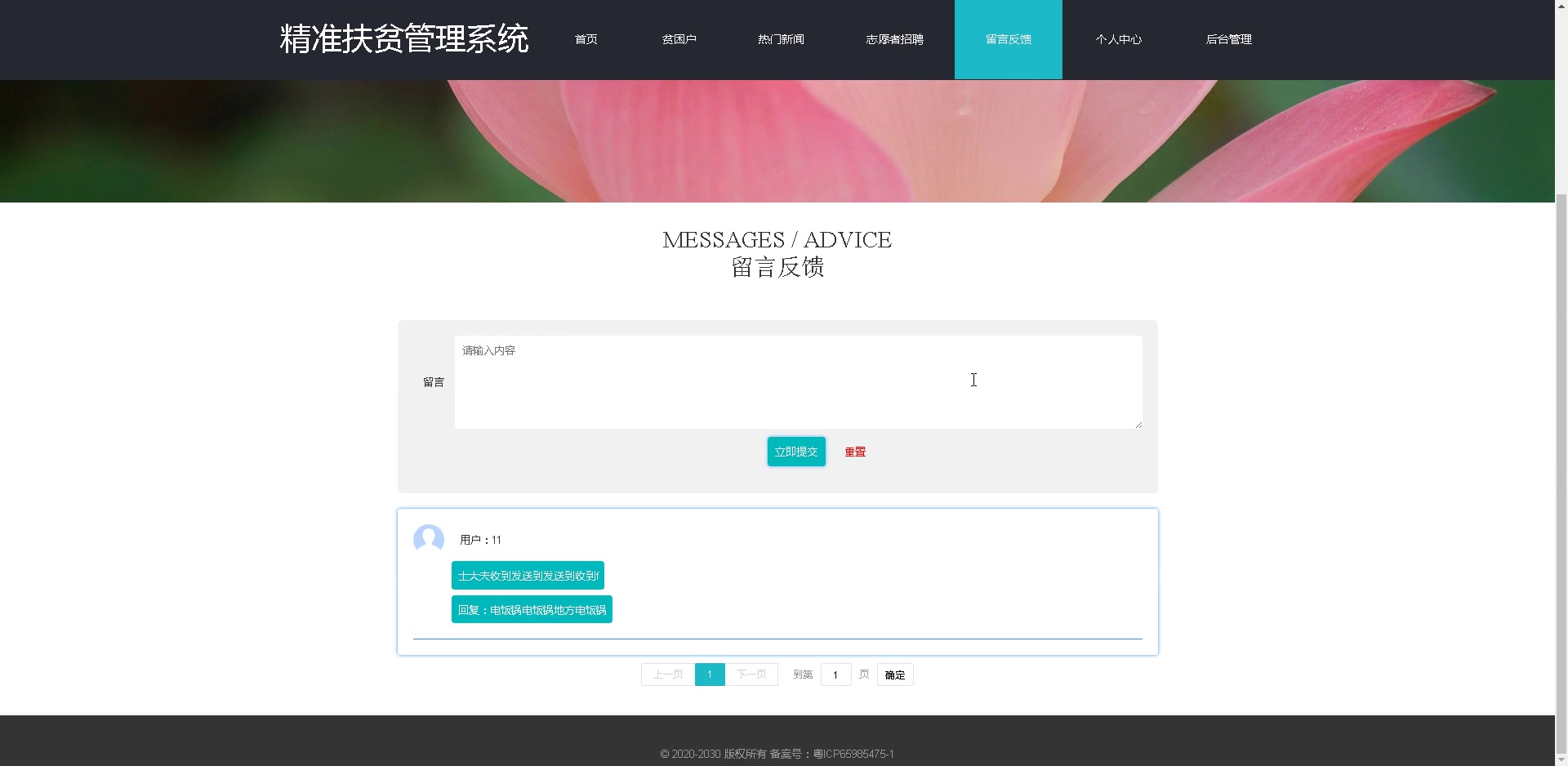Submit the message with 立即提交
This screenshot has width=1568, height=766.
pos(796,452)
